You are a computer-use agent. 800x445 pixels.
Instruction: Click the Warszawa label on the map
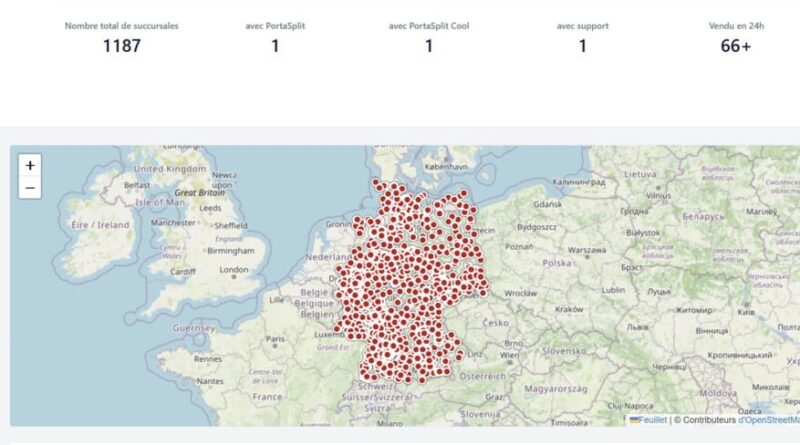point(587,250)
